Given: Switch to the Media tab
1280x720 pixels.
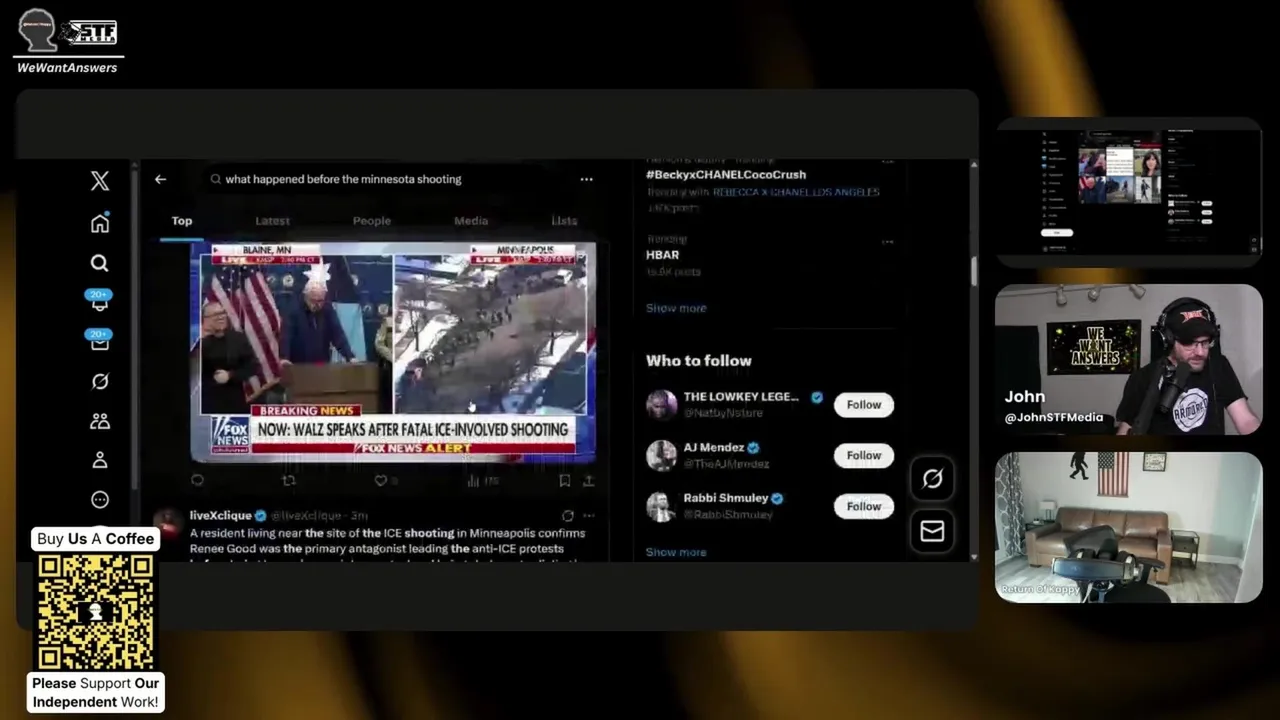Looking at the screenshot, I should (471, 221).
